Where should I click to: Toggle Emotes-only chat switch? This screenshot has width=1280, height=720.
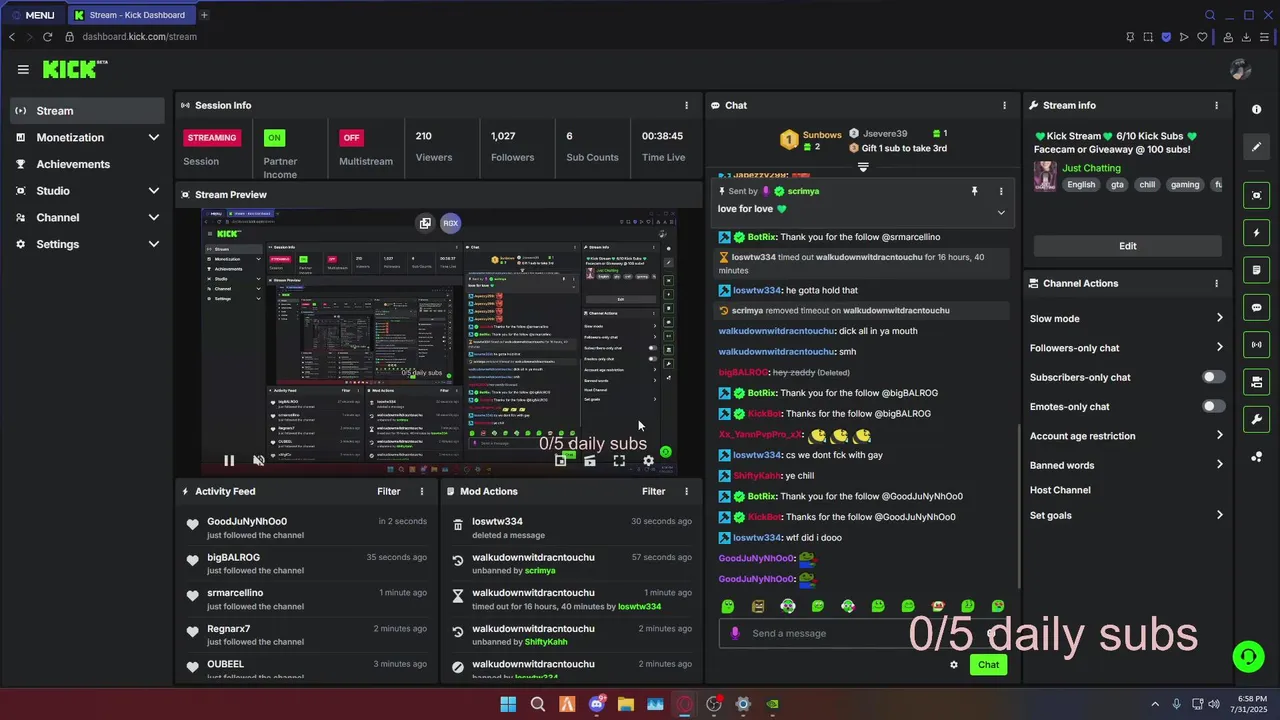1213,406
